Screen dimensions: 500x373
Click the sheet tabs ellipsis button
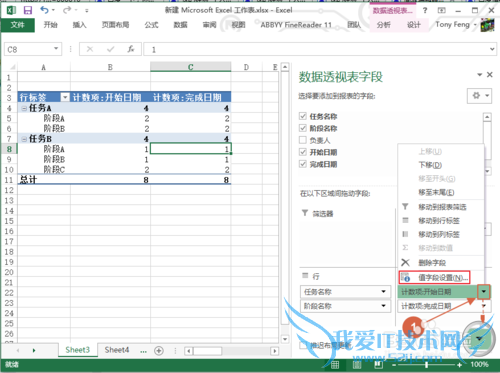[143, 351]
